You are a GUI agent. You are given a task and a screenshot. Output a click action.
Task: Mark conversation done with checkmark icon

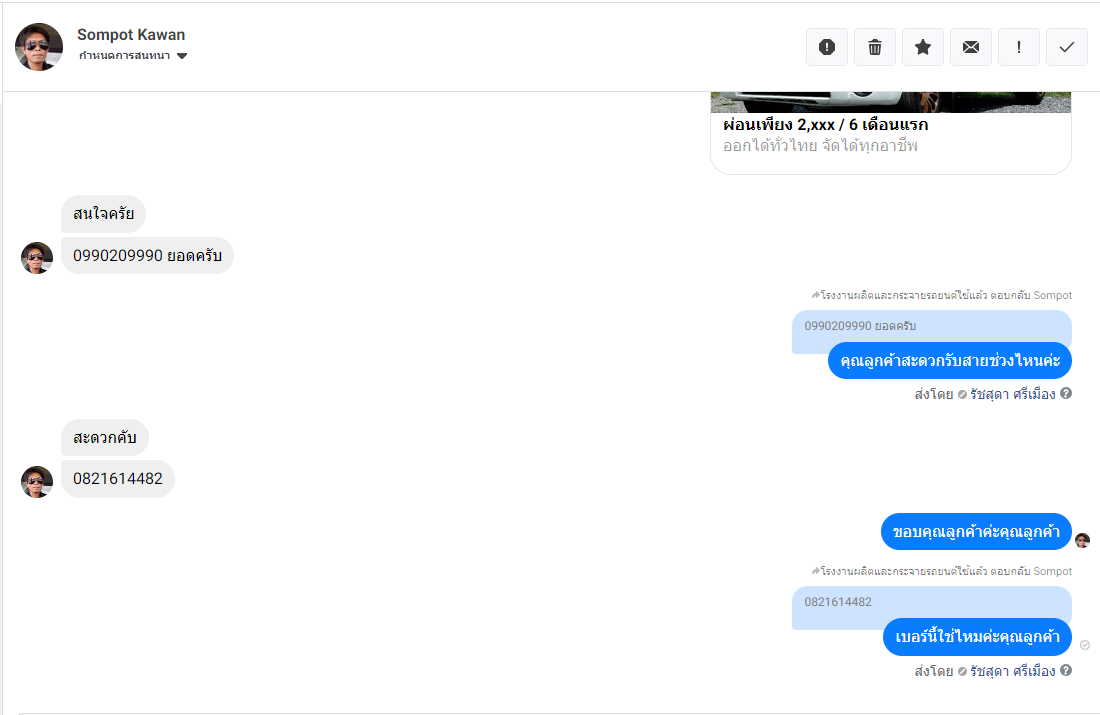pyautogui.click(x=1067, y=47)
